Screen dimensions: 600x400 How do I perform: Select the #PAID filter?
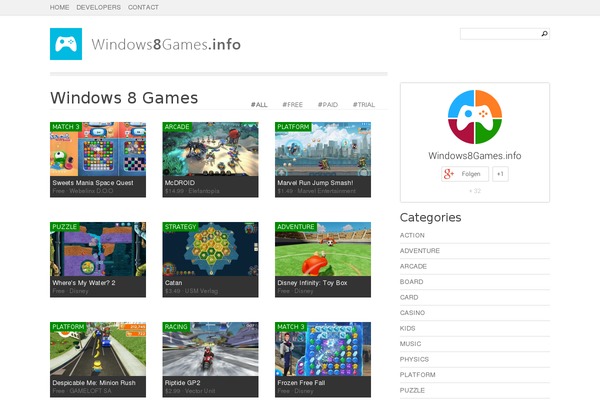(328, 104)
